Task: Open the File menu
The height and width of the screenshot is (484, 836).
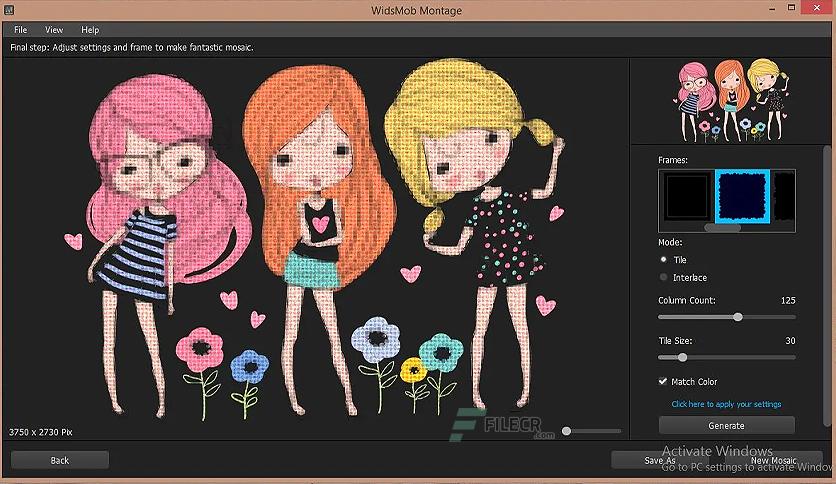Action: pos(20,30)
